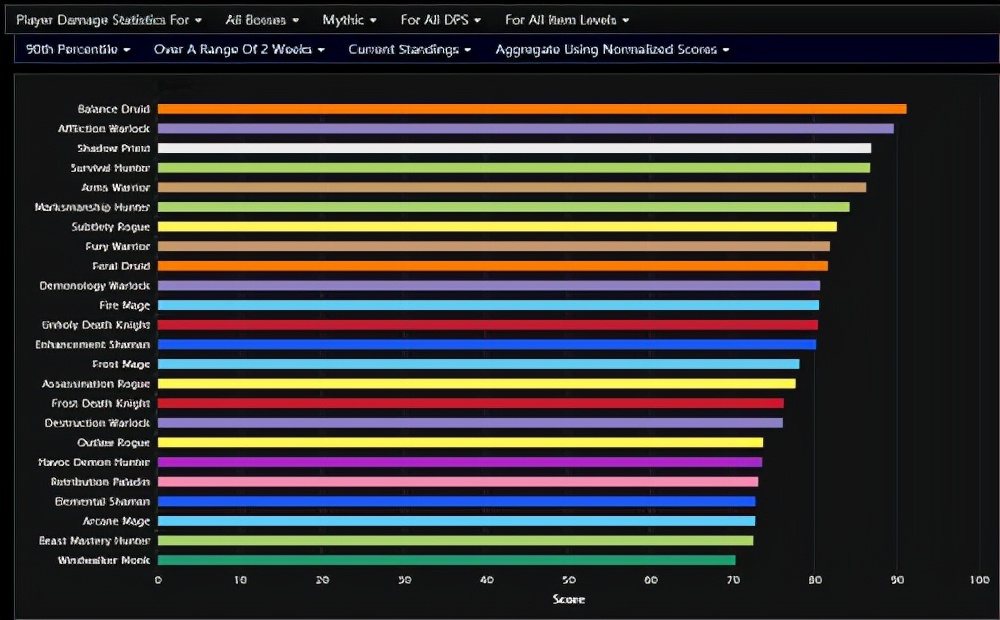The width and height of the screenshot is (1000, 620).
Task: Click the Subtlety Rogue label
Action: tap(111, 226)
